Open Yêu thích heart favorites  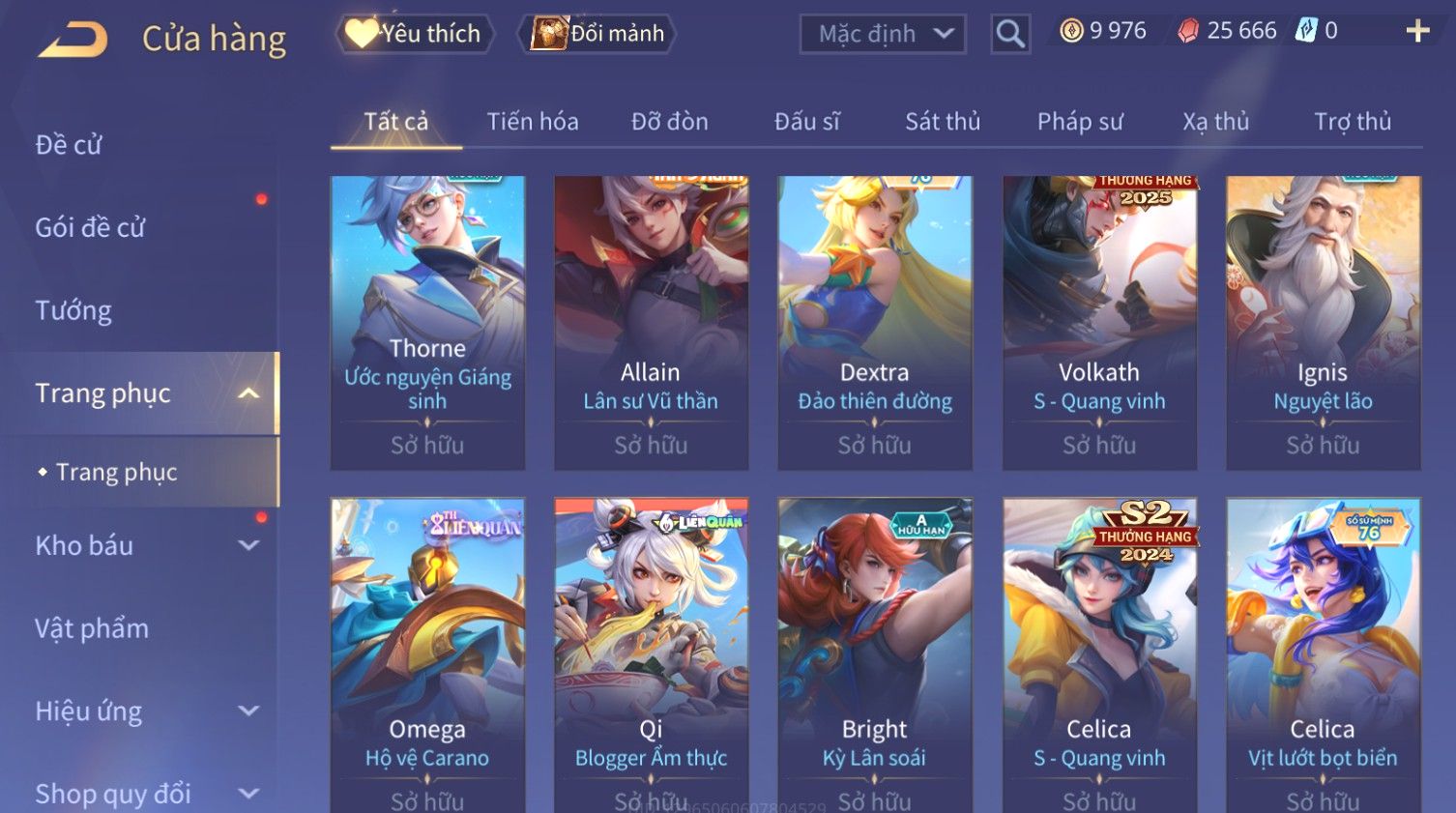[x=415, y=34]
